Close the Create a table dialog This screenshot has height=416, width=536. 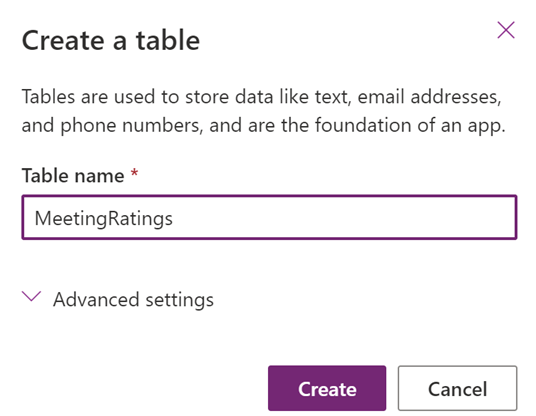pos(506,30)
